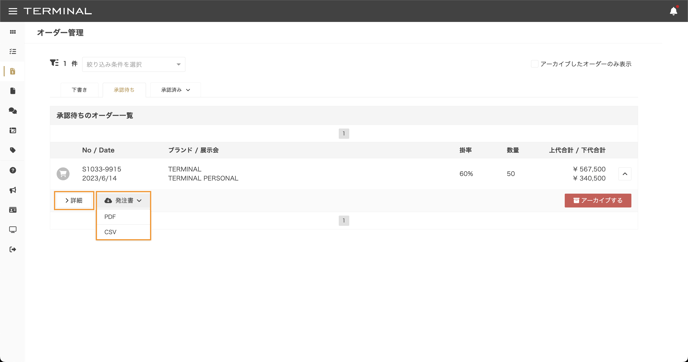Open the document file sidebar icon
The width and height of the screenshot is (688, 362).
(13, 91)
